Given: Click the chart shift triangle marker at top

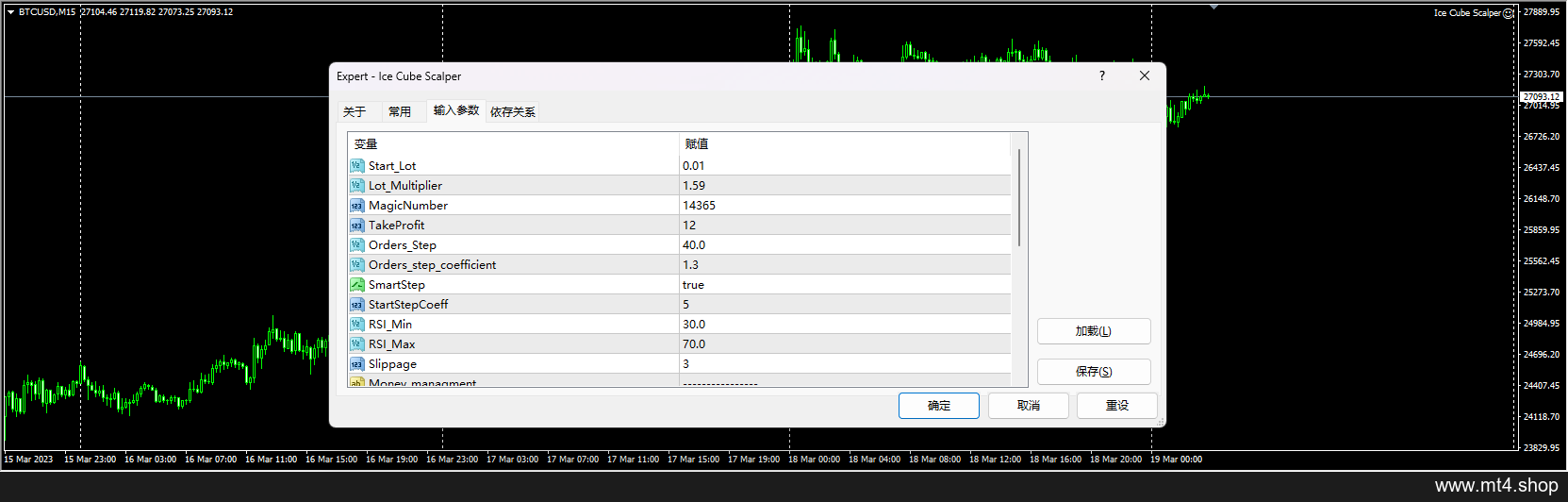Looking at the screenshot, I should [x=1213, y=7].
